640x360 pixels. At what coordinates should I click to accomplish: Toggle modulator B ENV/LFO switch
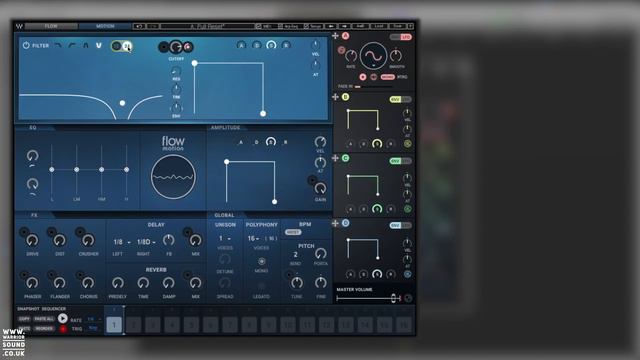pos(400,100)
